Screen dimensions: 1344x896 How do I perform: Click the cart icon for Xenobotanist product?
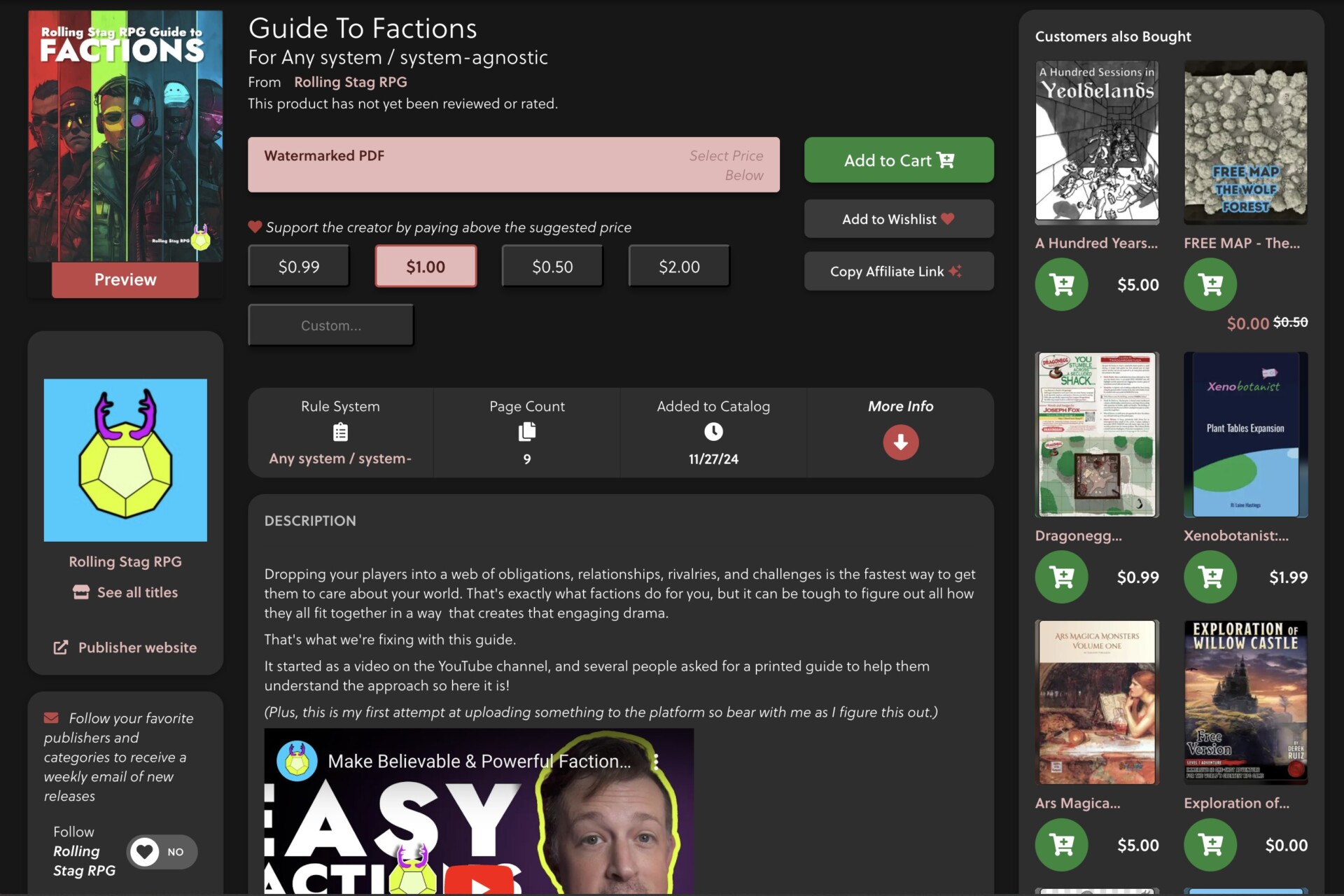coord(1210,576)
